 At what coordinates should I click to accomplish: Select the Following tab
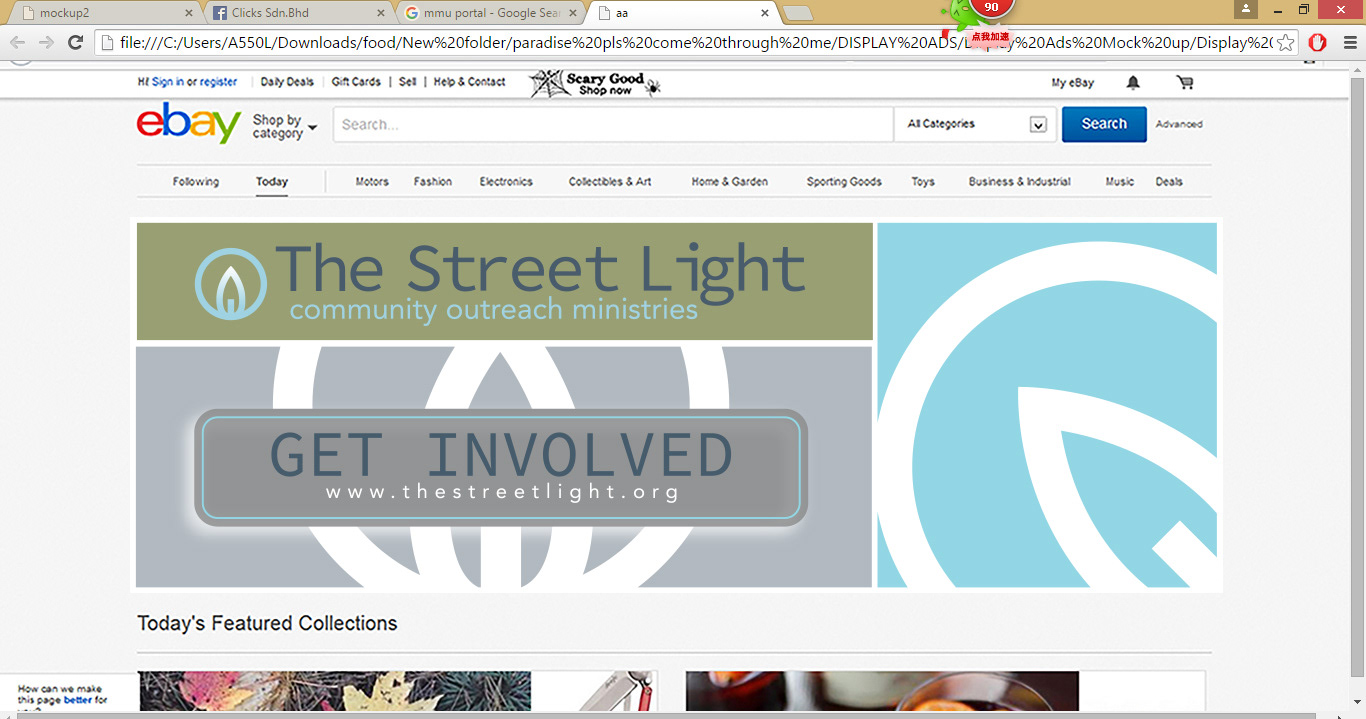(195, 181)
